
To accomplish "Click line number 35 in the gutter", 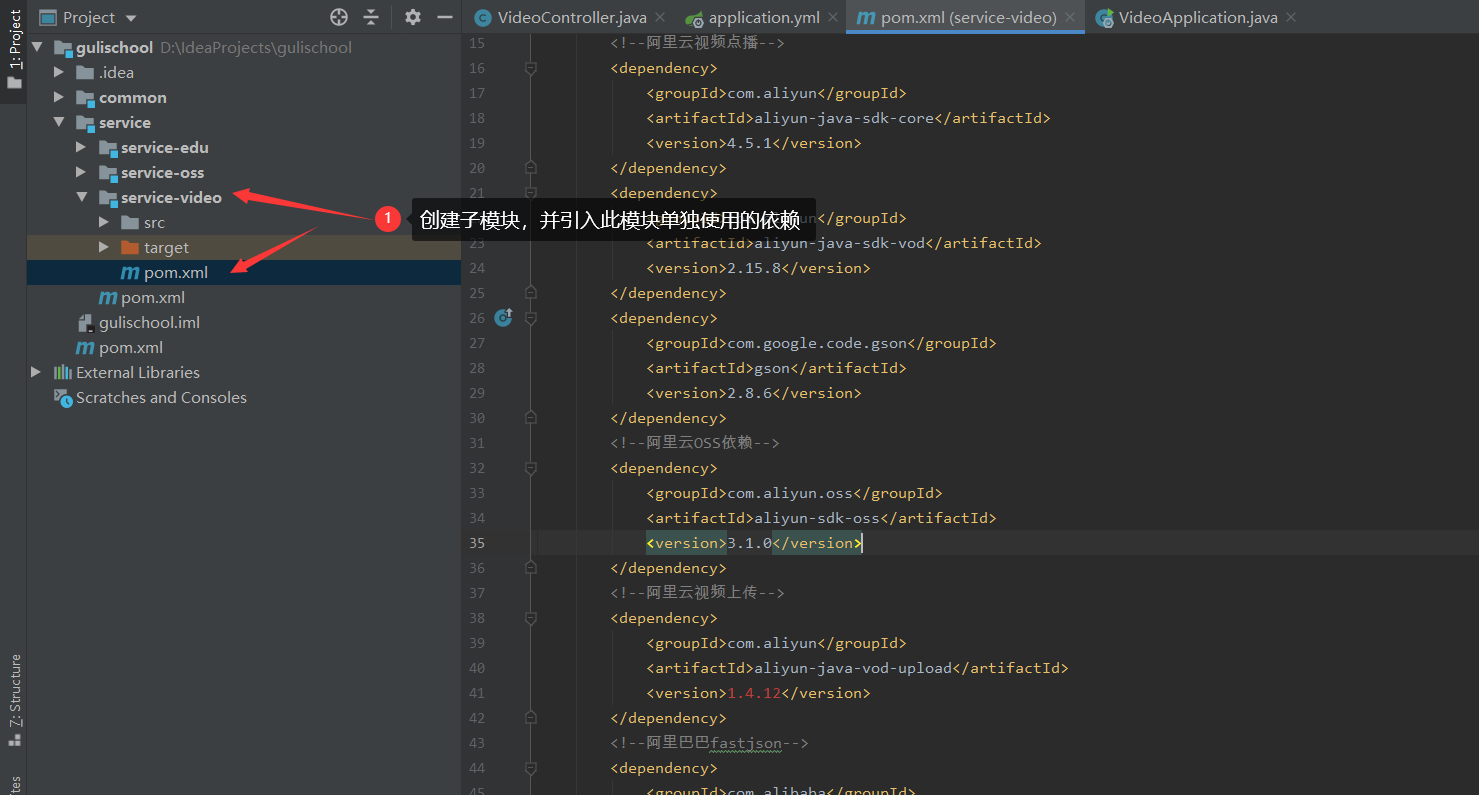I will coord(476,543).
